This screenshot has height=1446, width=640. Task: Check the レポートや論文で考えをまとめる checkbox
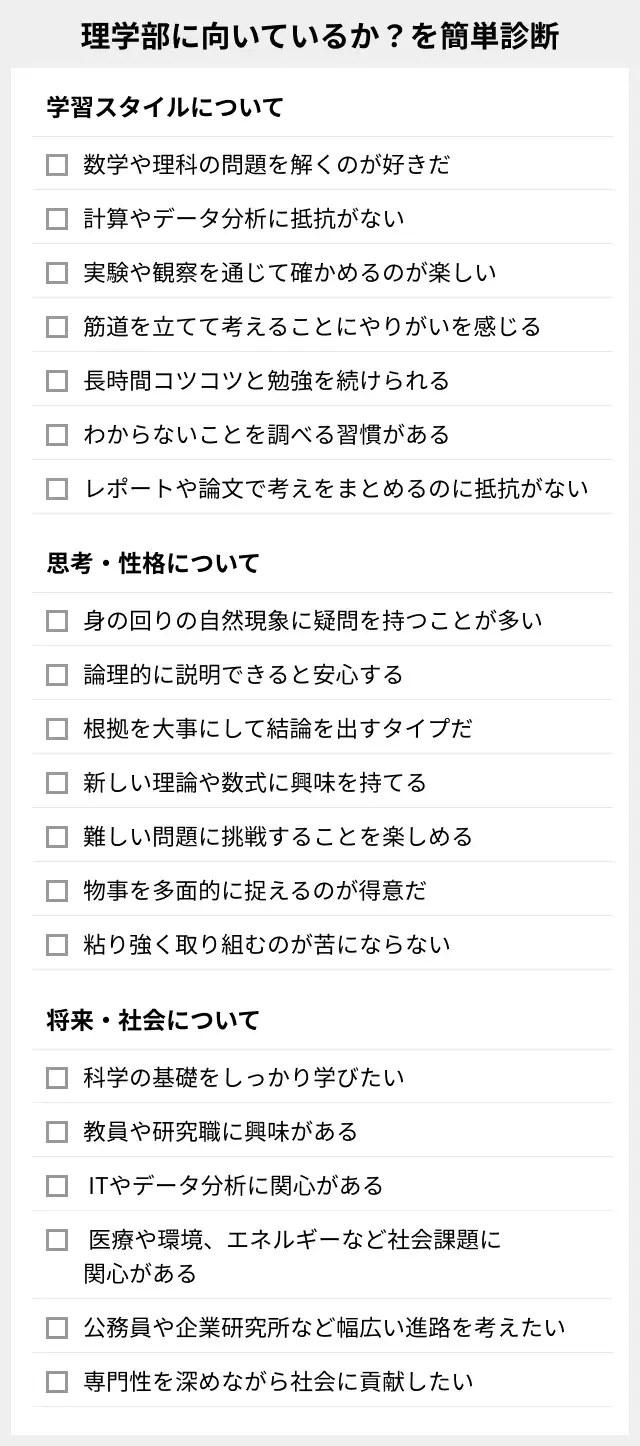(57, 488)
